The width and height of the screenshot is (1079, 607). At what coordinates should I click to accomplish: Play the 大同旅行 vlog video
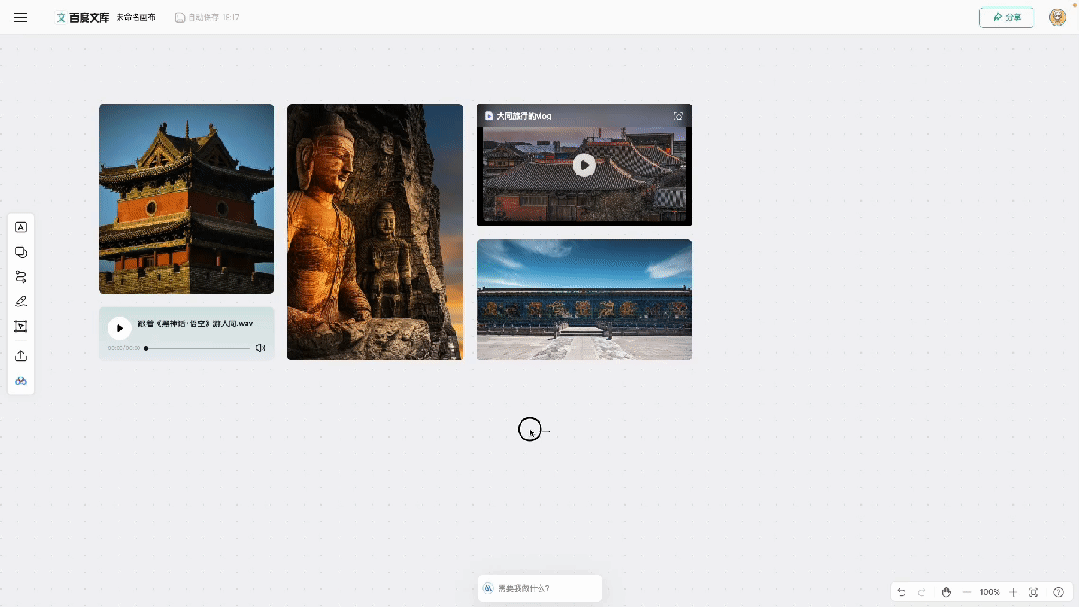[x=584, y=165]
